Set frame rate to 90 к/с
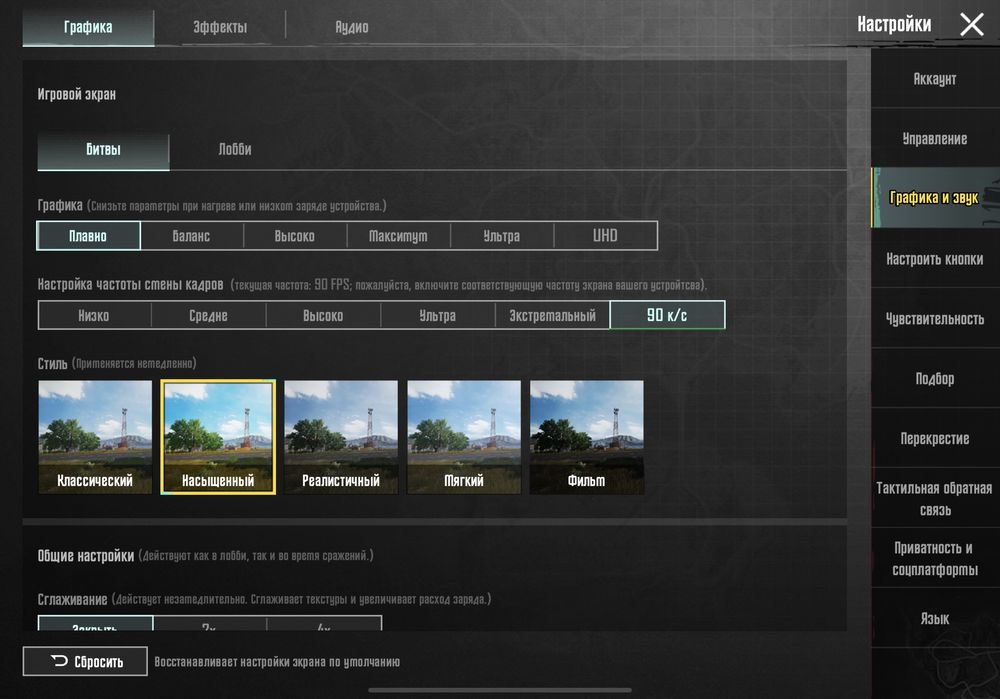 (667, 315)
